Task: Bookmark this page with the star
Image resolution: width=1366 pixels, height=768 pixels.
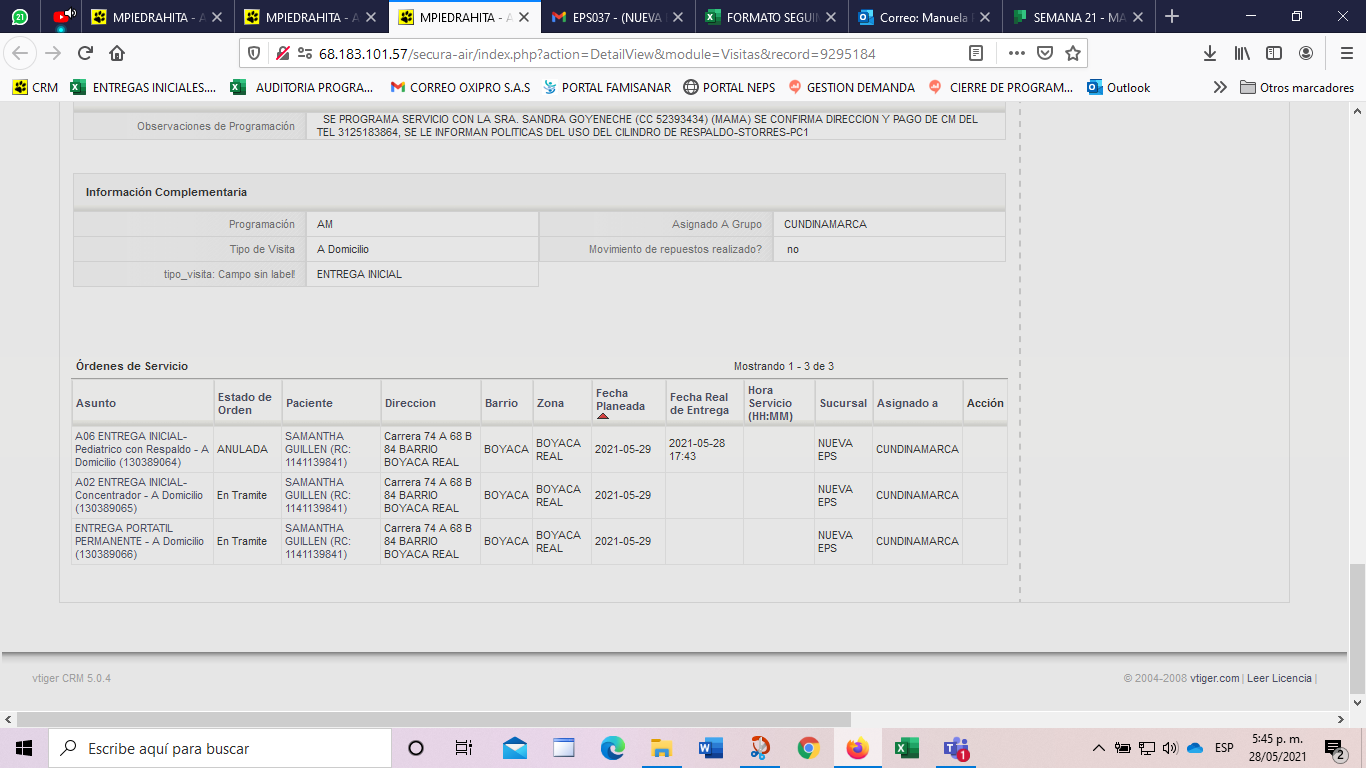Action: (1073, 53)
